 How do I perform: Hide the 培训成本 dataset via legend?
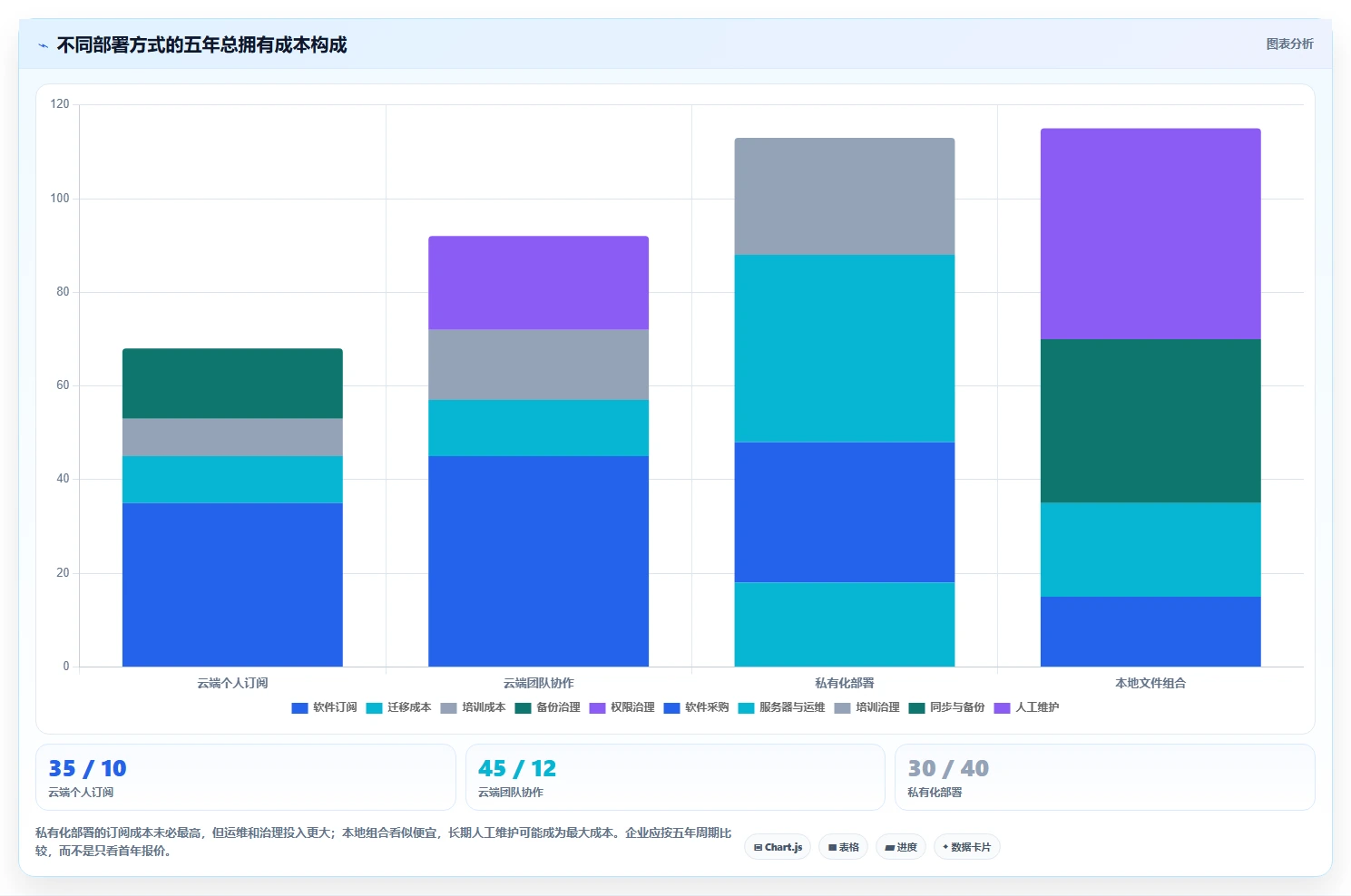click(x=473, y=707)
